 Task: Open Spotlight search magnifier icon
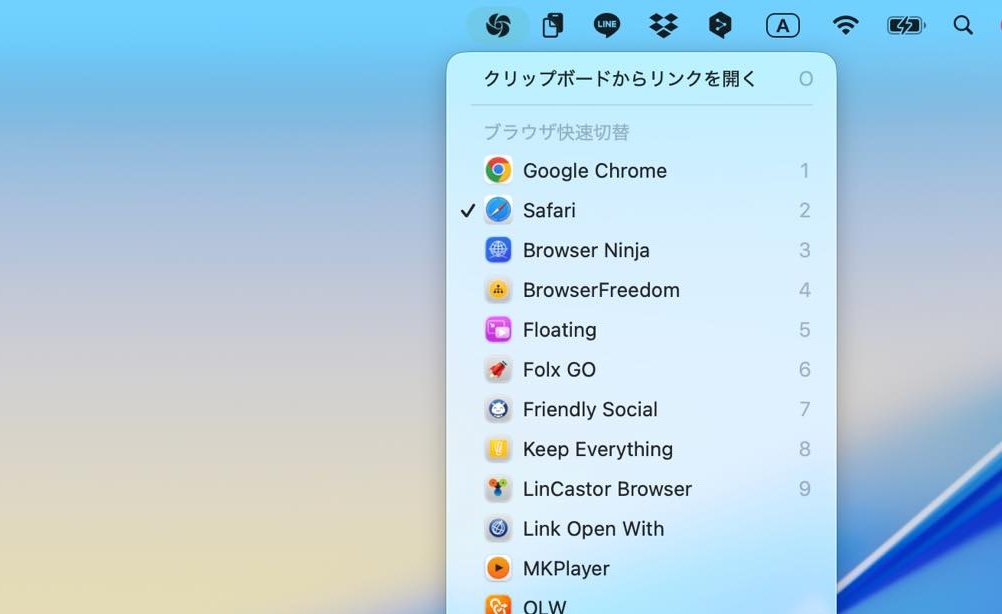tap(963, 25)
